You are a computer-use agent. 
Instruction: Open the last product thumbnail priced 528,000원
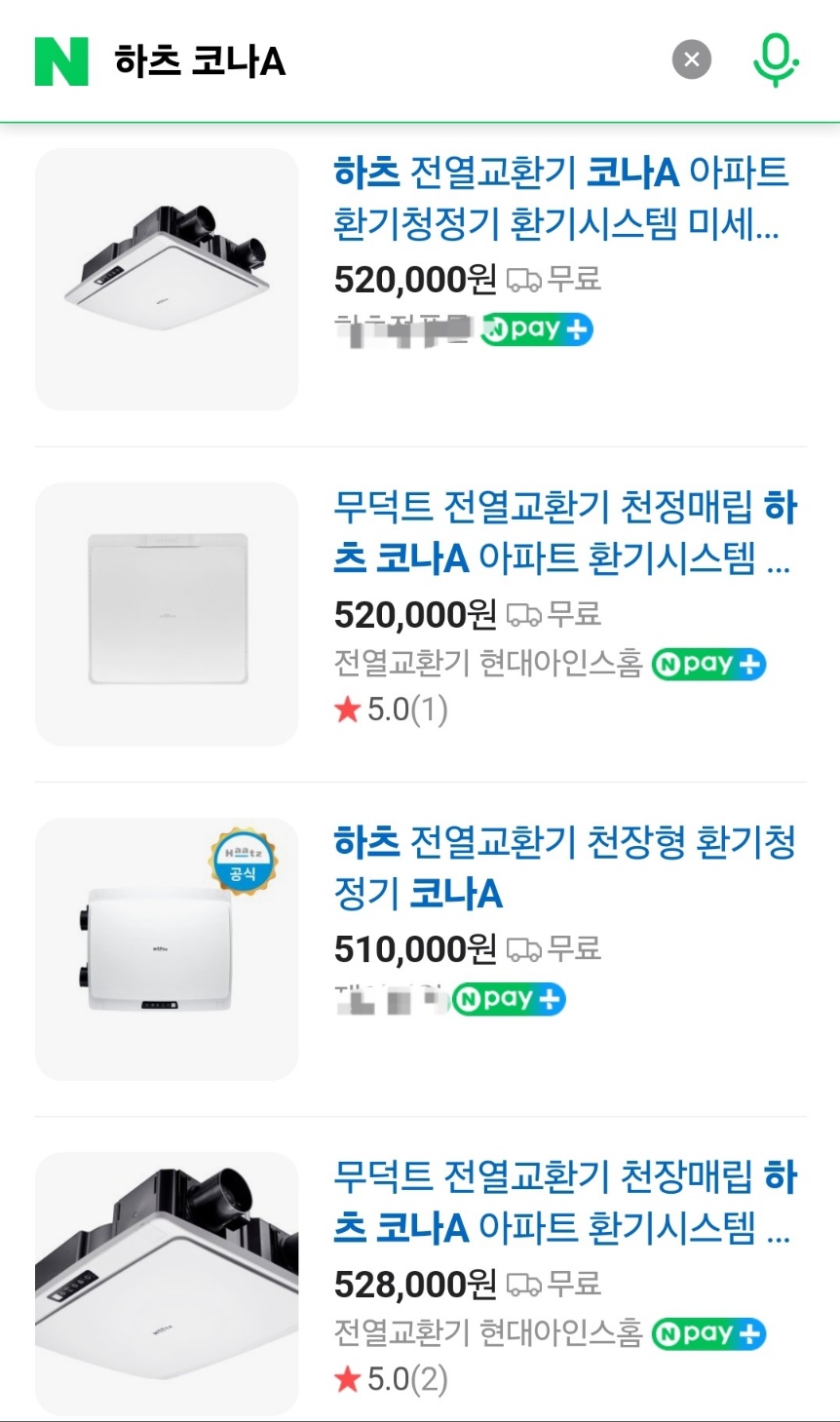pos(167,1284)
